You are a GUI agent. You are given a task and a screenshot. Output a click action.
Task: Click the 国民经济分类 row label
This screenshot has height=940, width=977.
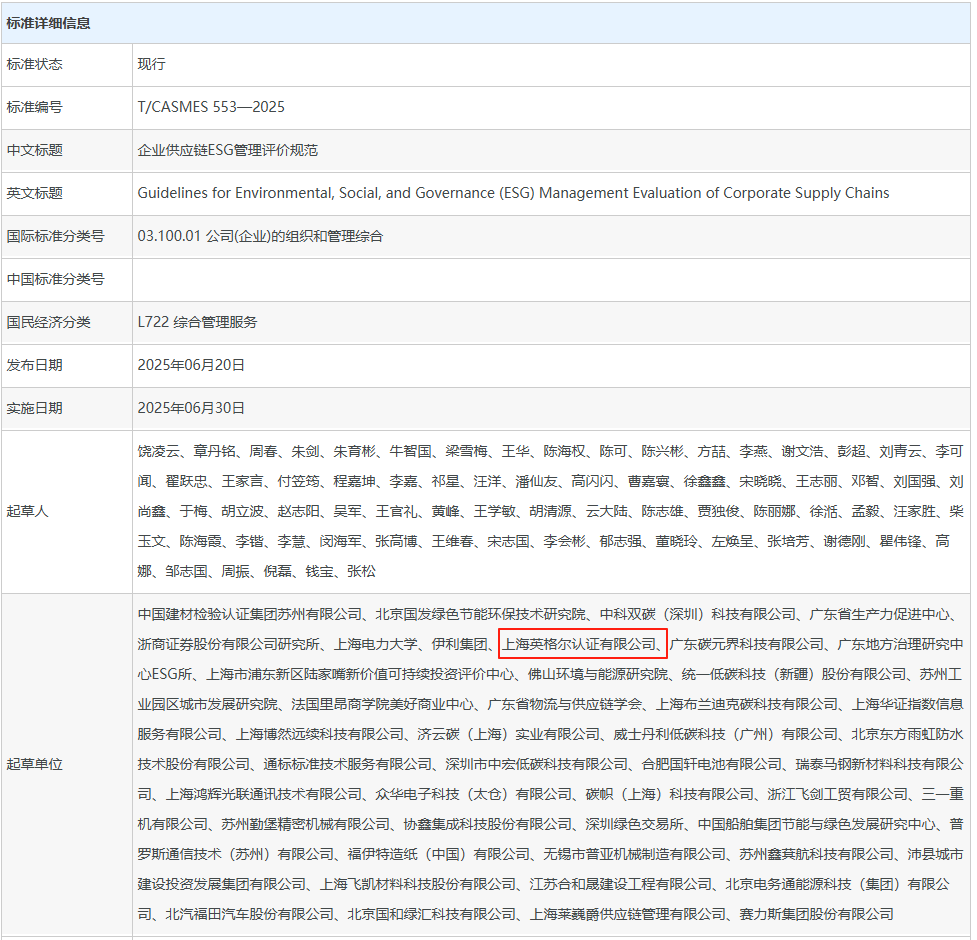(x=48, y=322)
